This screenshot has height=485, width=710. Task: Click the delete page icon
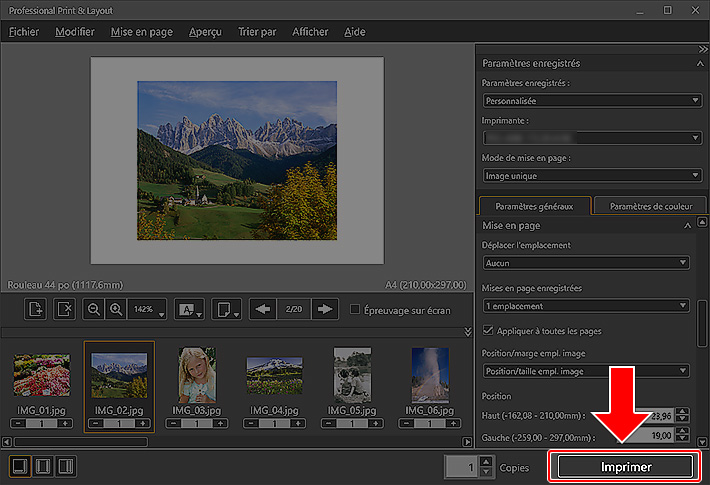pos(63,310)
